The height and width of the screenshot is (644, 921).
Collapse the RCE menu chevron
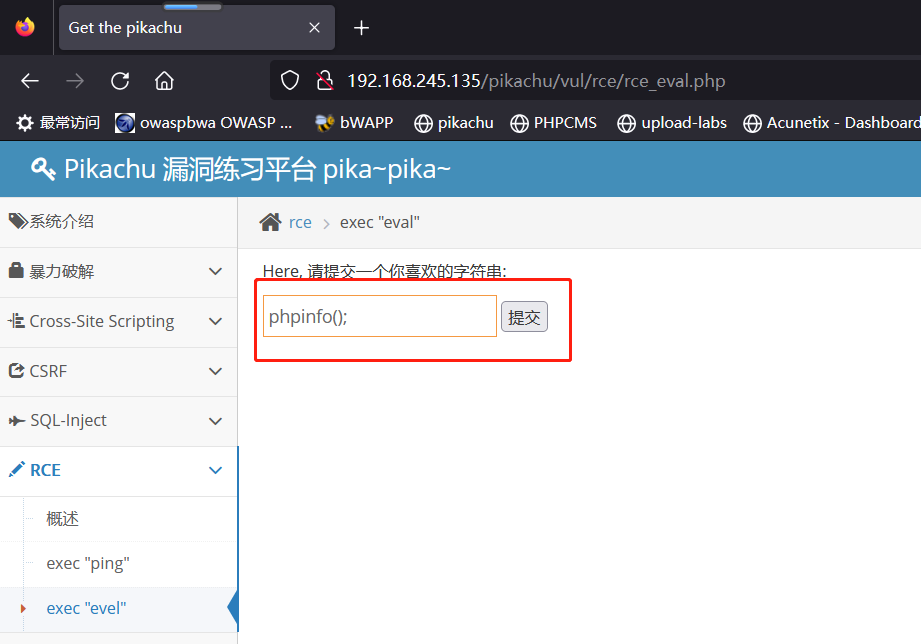click(216, 471)
